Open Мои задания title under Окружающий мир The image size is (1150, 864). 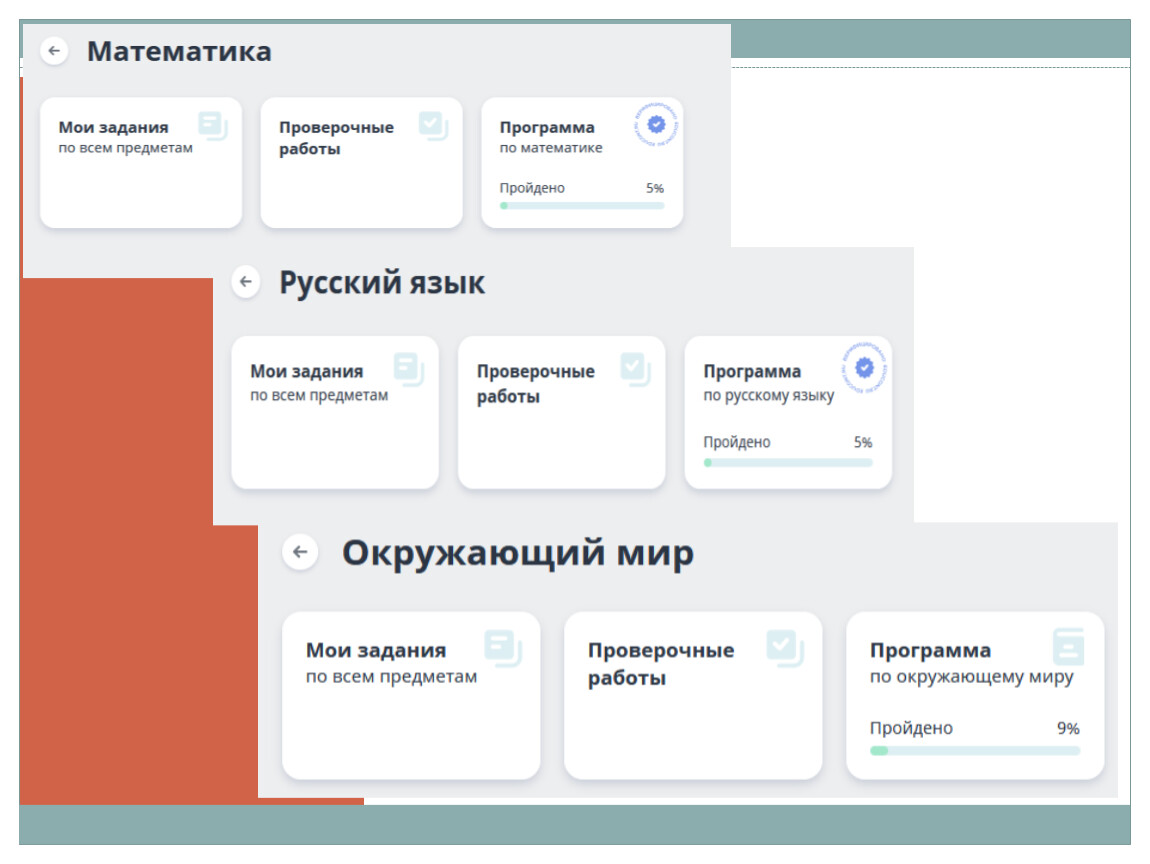click(376, 650)
